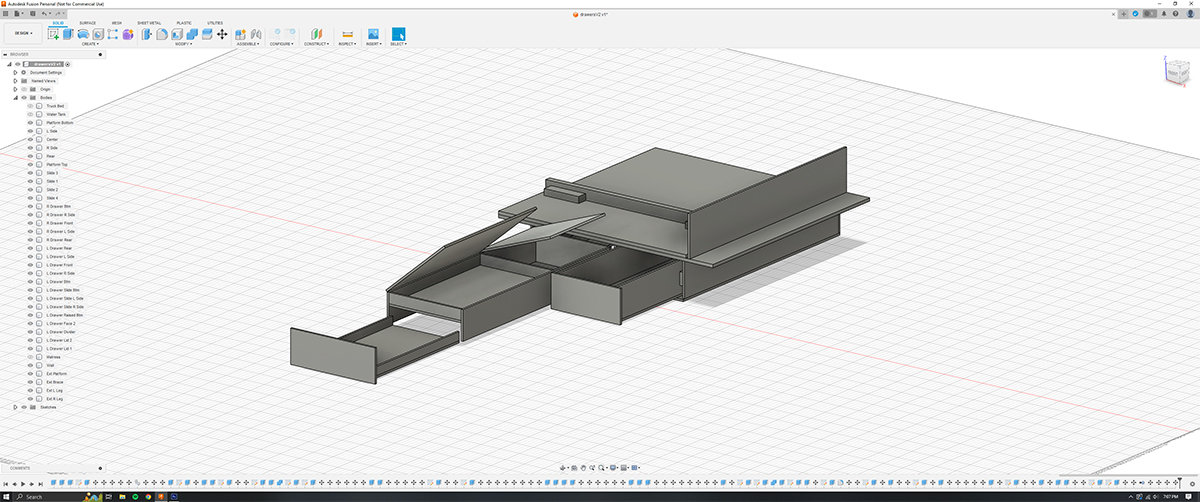Open the CREATE dropdown menu
The image size is (1200, 502).
pos(90,44)
